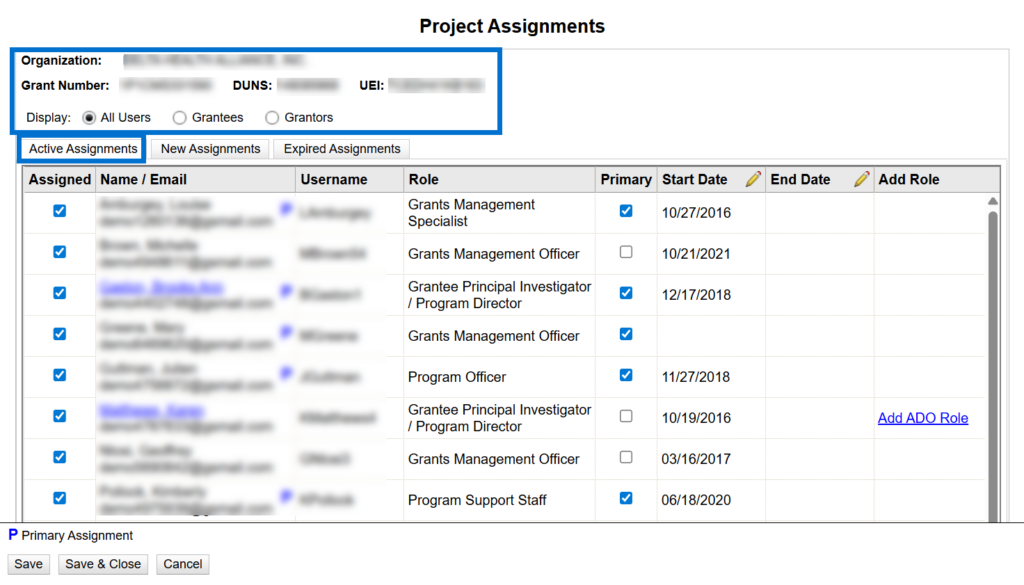Uncheck Assigned for Program Support Staff row
1024x585 pixels.
tap(59, 498)
